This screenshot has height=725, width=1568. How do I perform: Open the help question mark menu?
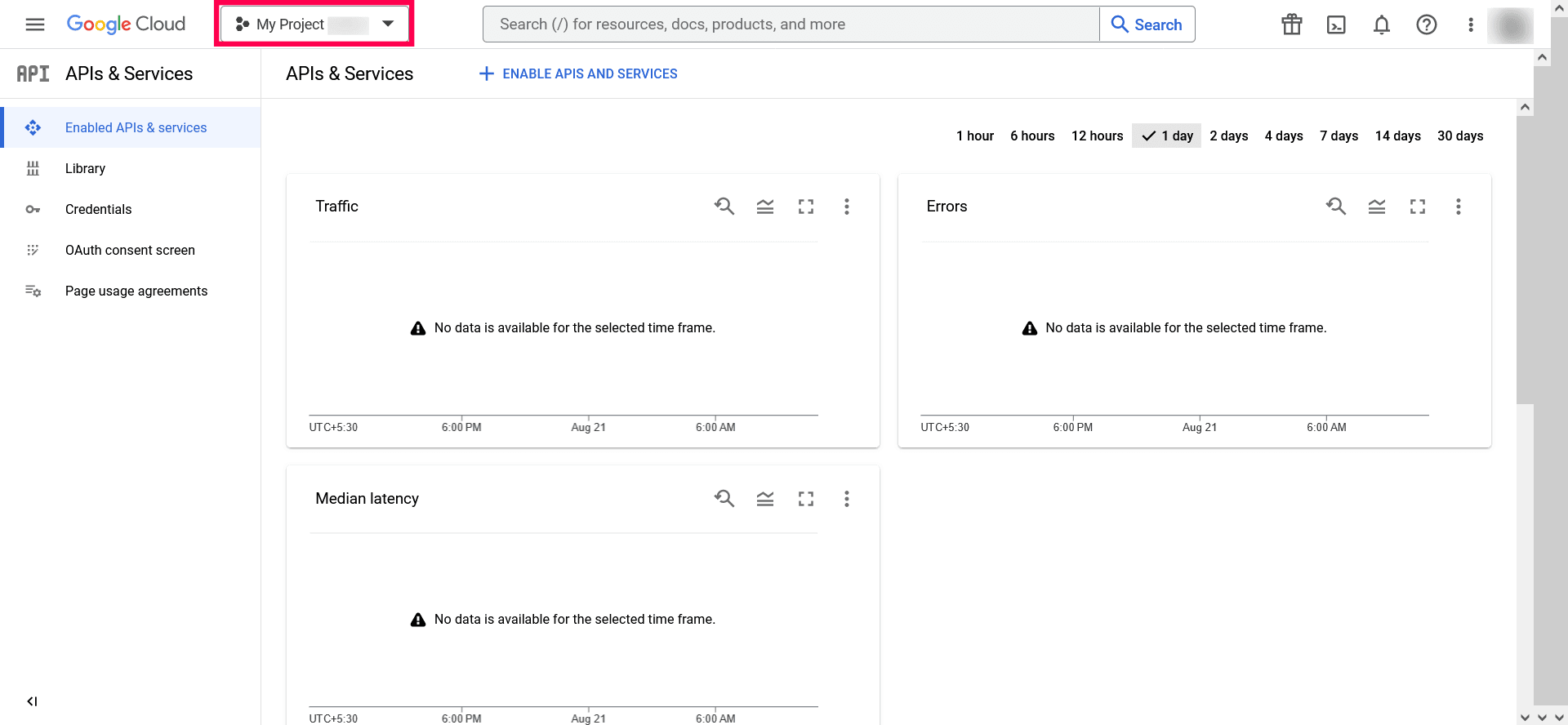(x=1426, y=24)
